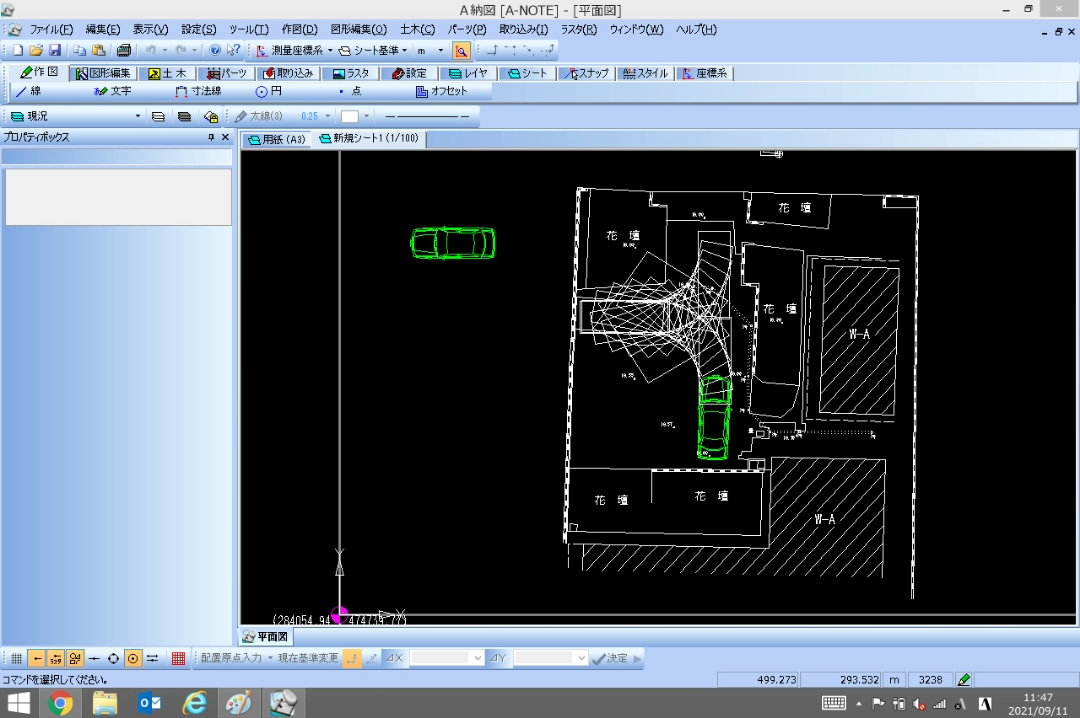Click the red grid icon
Image resolution: width=1080 pixels, height=718 pixels.
178,659
